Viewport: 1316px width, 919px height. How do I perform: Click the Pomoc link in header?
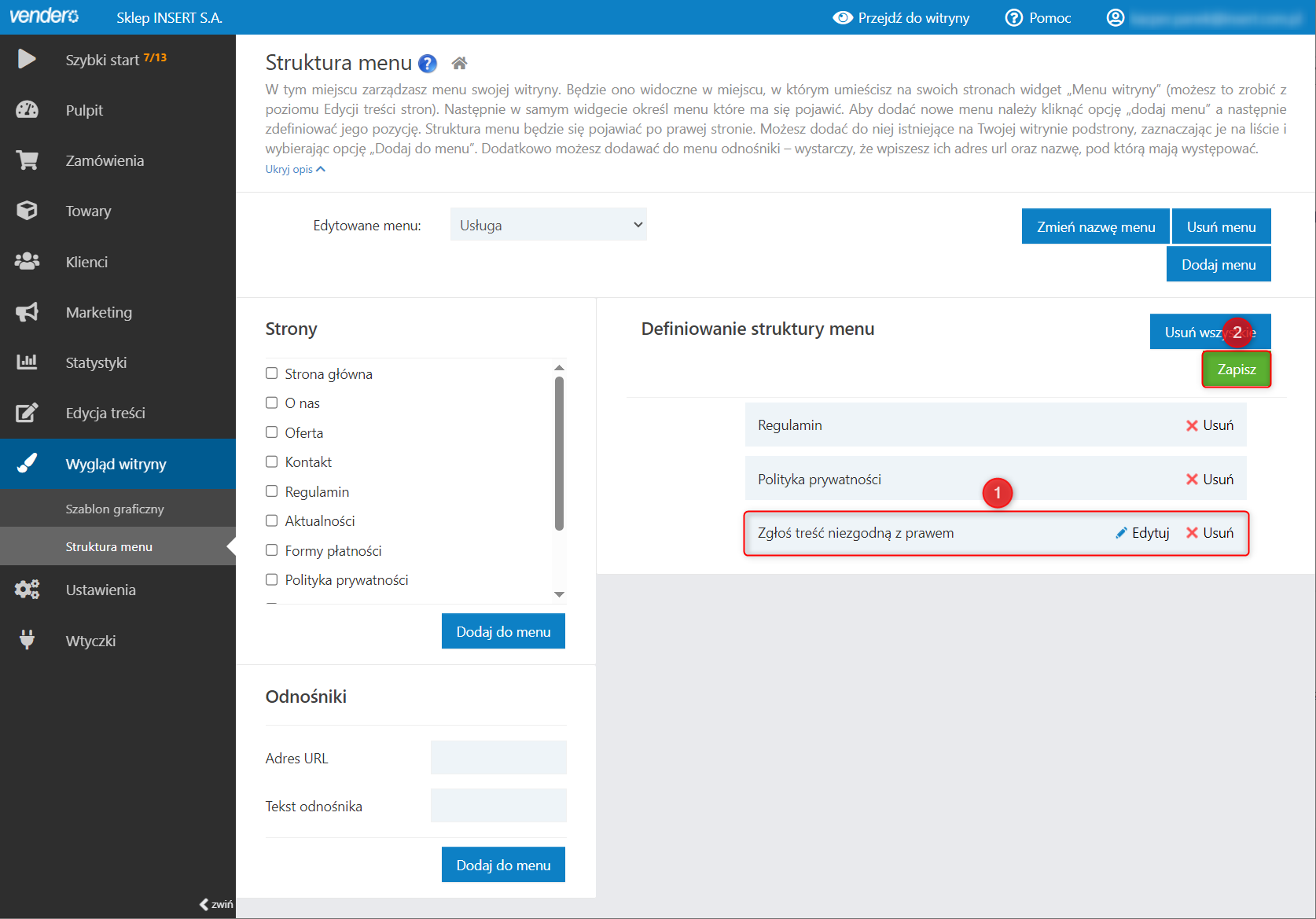coord(1038,17)
